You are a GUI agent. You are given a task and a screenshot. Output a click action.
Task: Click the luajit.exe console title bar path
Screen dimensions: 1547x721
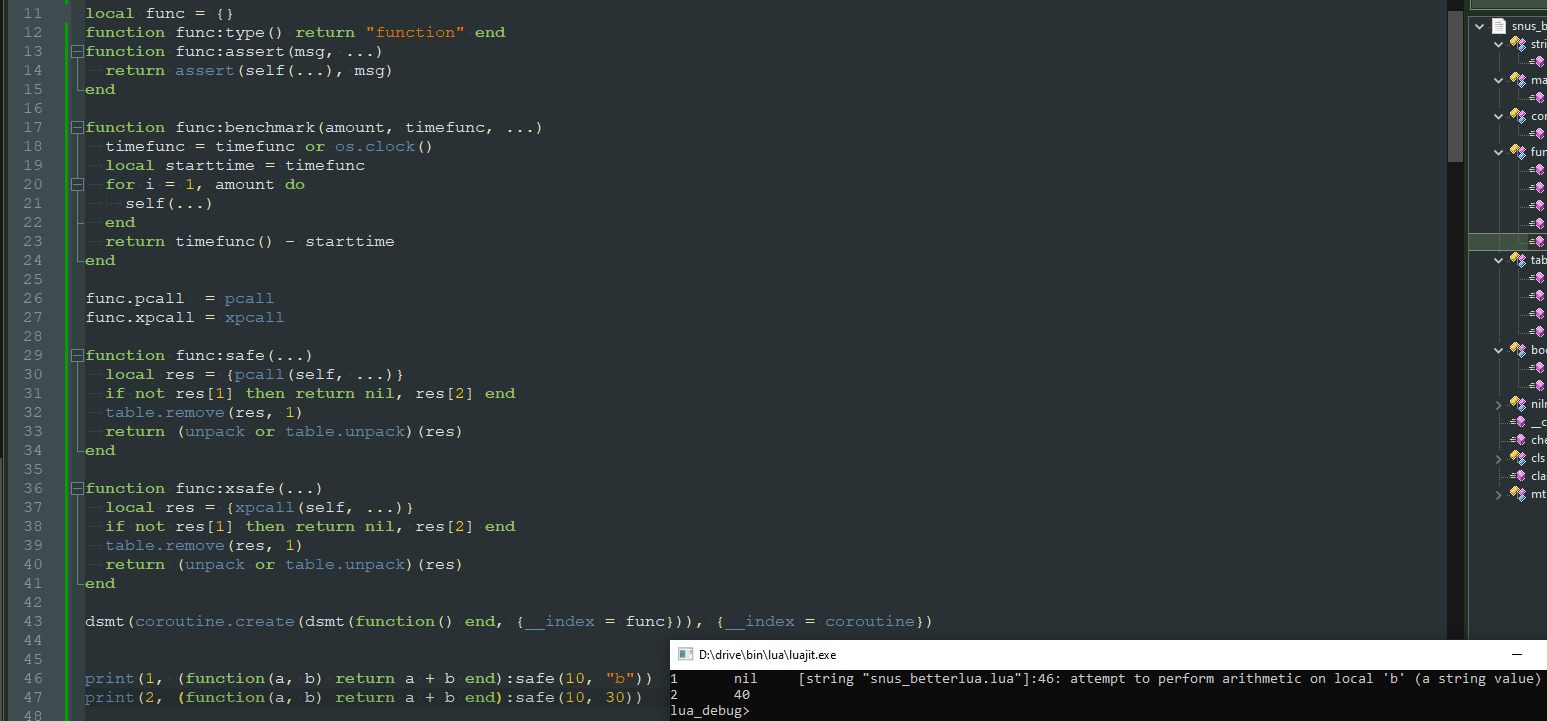pos(768,655)
